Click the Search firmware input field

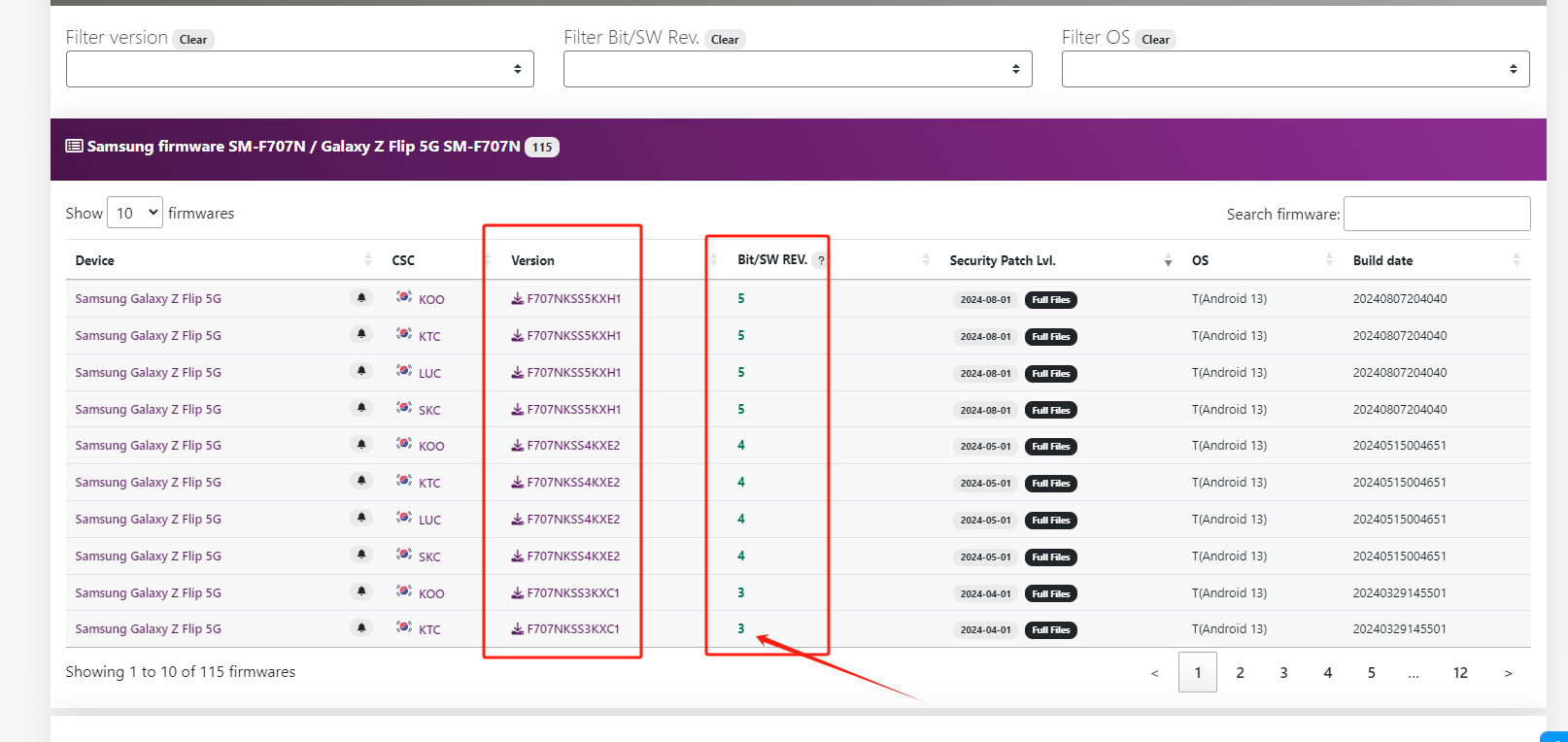click(1437, 214)
